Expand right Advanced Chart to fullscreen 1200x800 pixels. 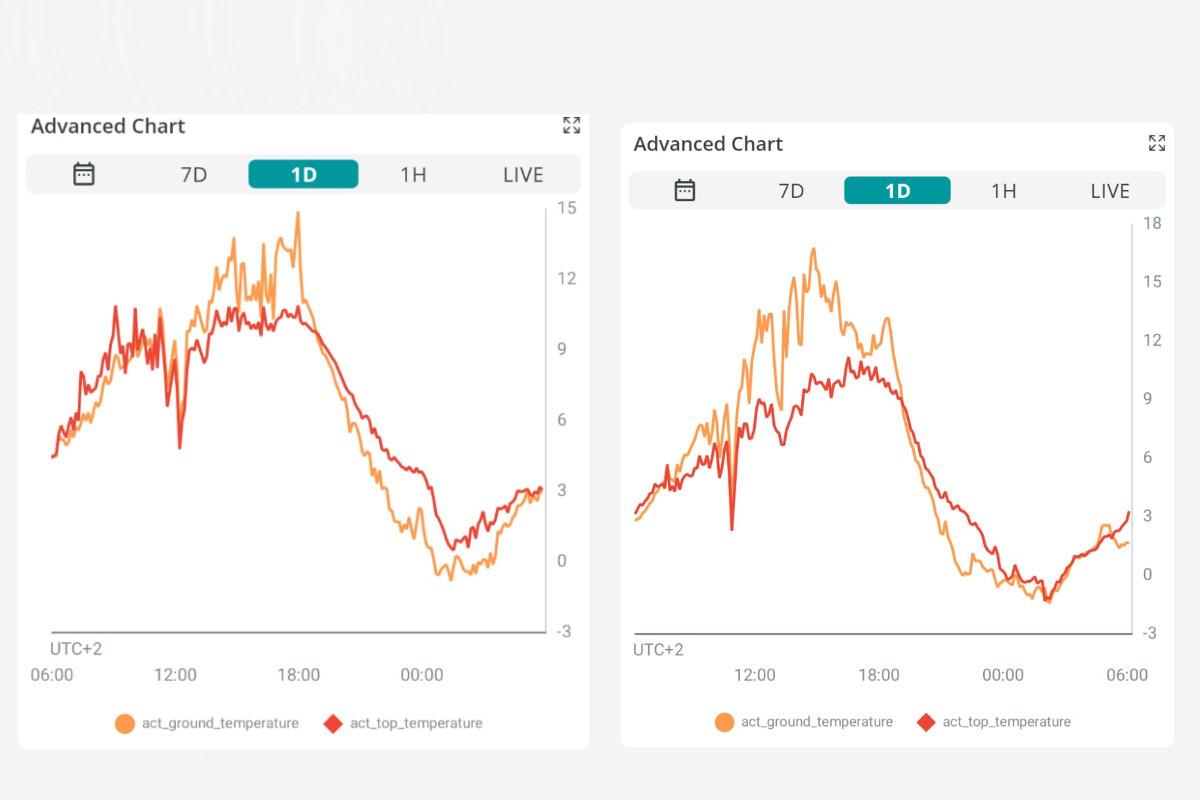pyautogui.click(x=1157, y=143)
